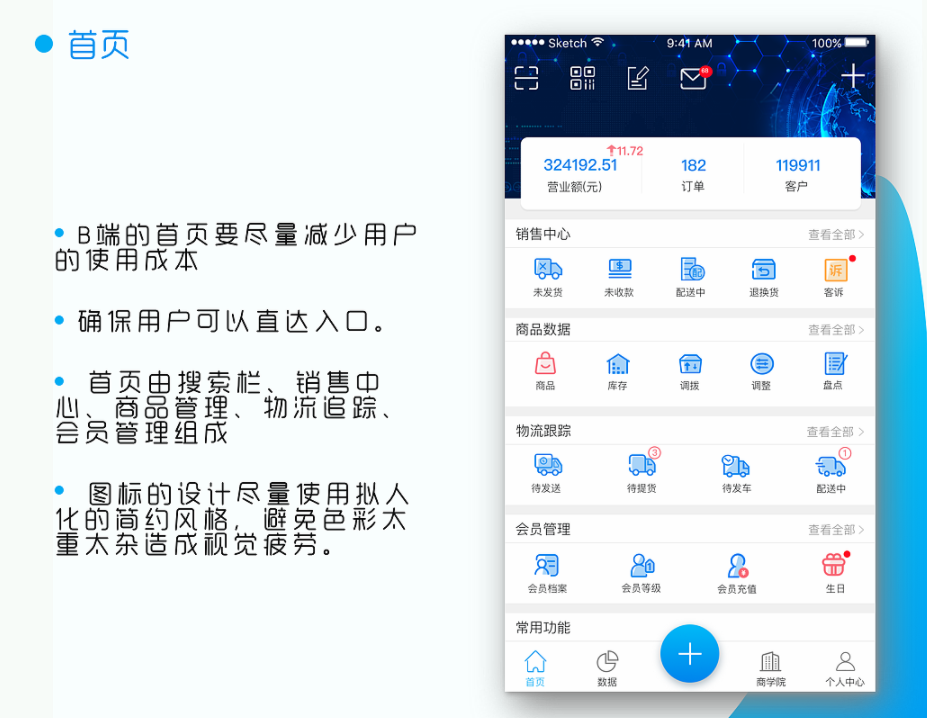This screenshot has height=718, width=927.
Task: Switch to 首页 home tab
Action: pyautogui.click(x=535, y=668)
